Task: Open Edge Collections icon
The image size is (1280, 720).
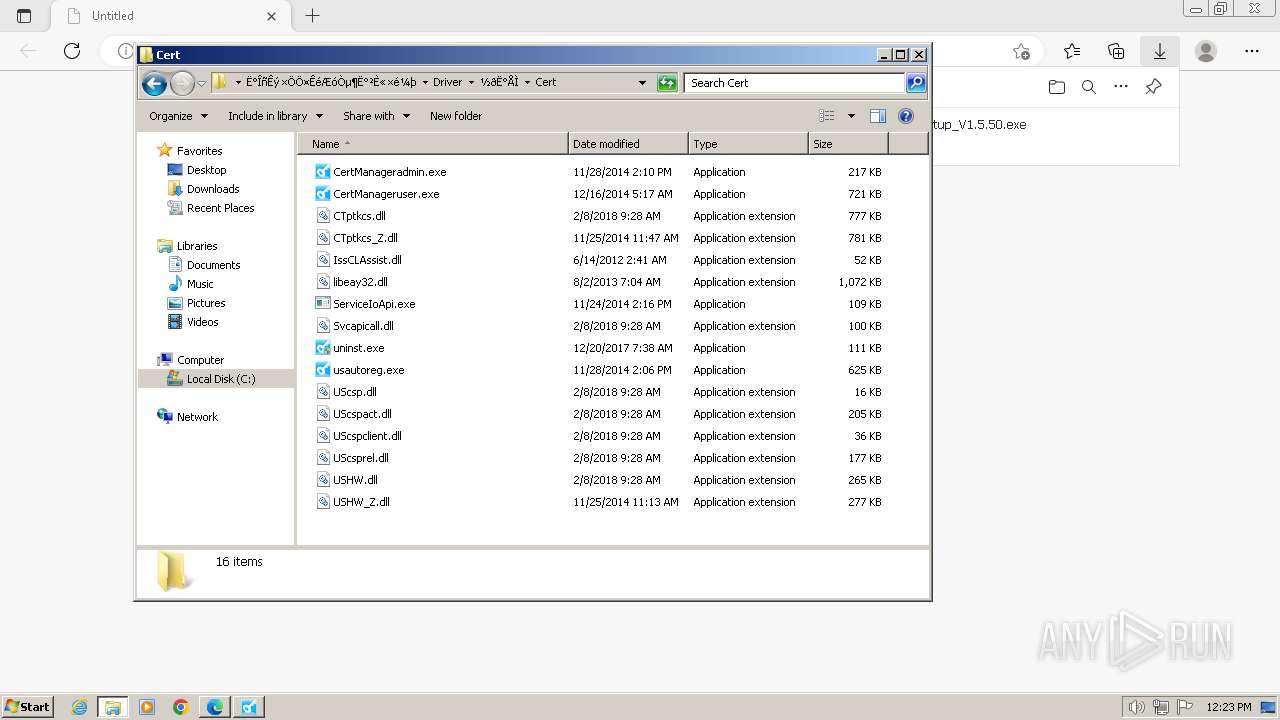Action: coord(1116,51)
